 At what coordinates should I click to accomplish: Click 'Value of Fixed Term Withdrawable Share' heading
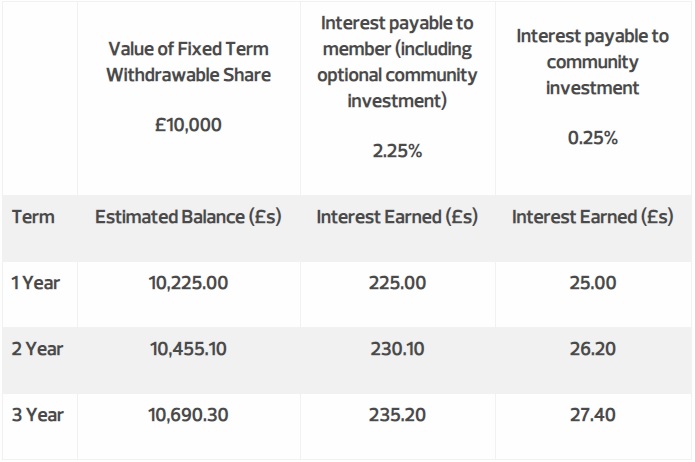tap(188, 62)
